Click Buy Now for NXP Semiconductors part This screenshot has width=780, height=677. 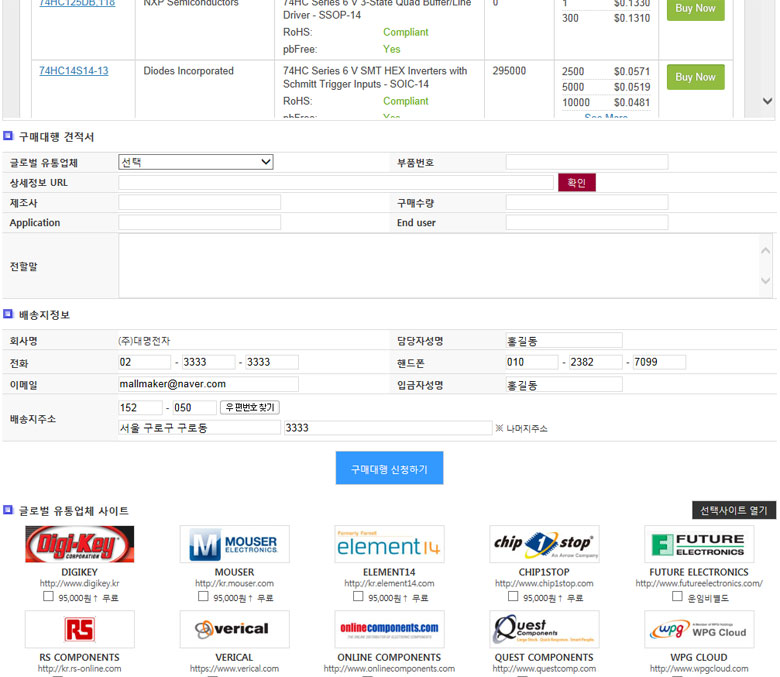pos(695,8)
